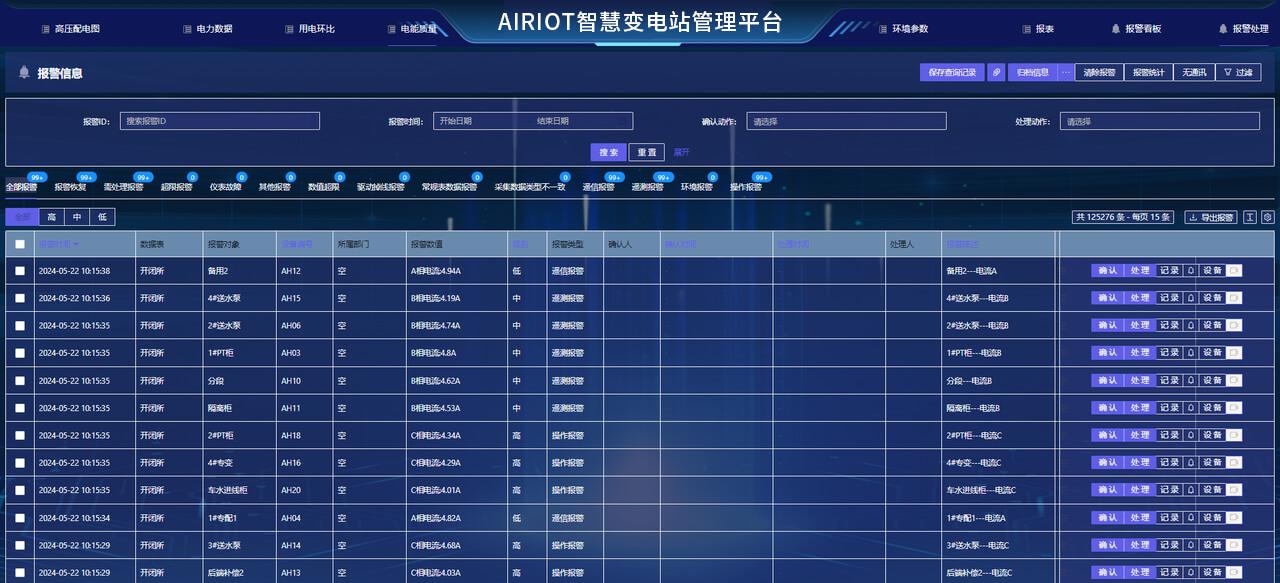Open the 电力数据 top navigation item
The height and width of the screenshot is (583, 1280).
[208, 29]
